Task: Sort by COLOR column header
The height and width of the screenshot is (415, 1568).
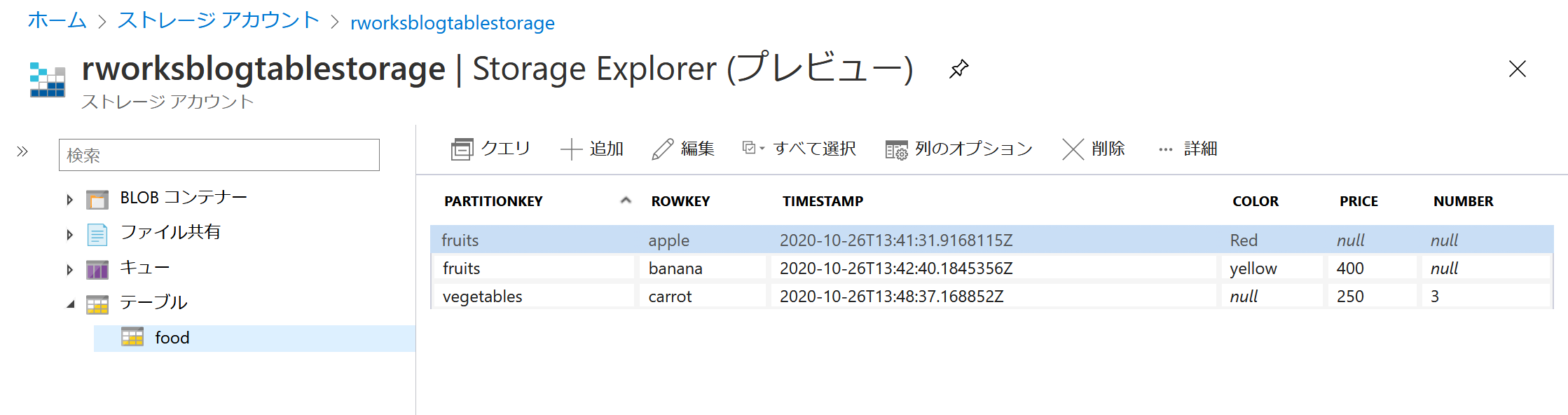Action: coord(1256,201)
